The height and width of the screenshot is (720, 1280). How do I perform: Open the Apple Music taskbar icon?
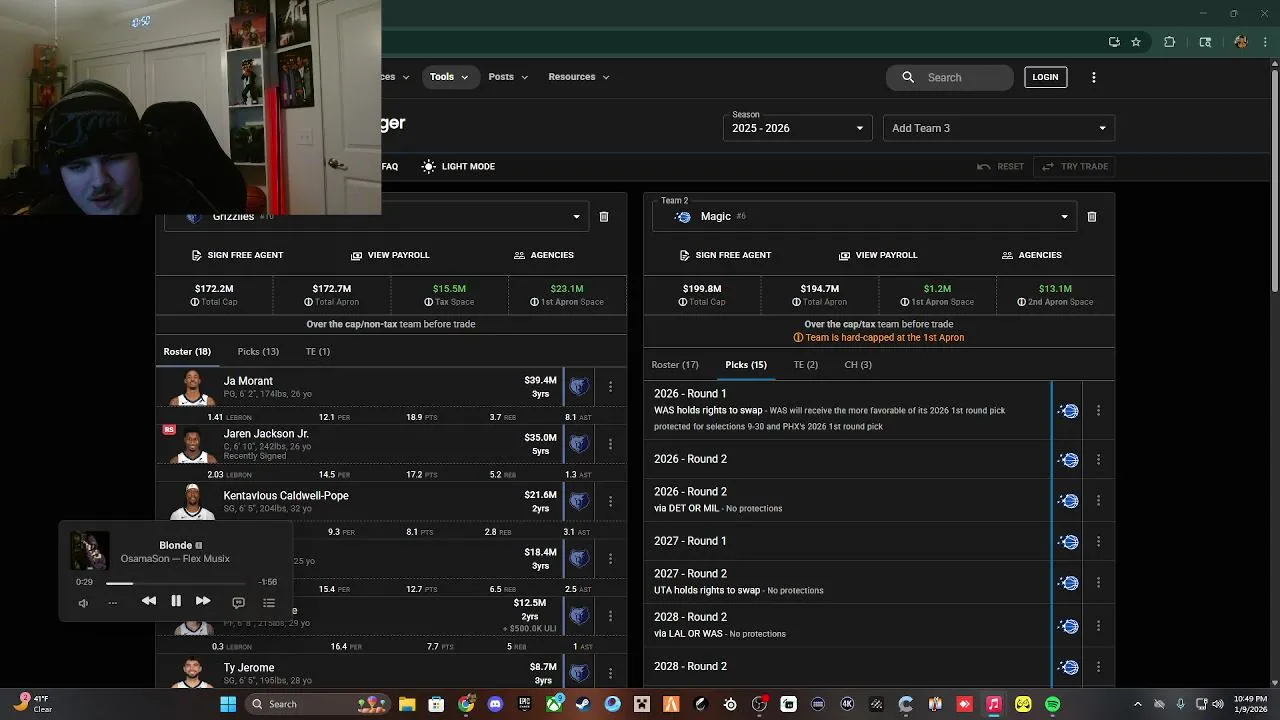pyautogui.click(x=993, y=704)
